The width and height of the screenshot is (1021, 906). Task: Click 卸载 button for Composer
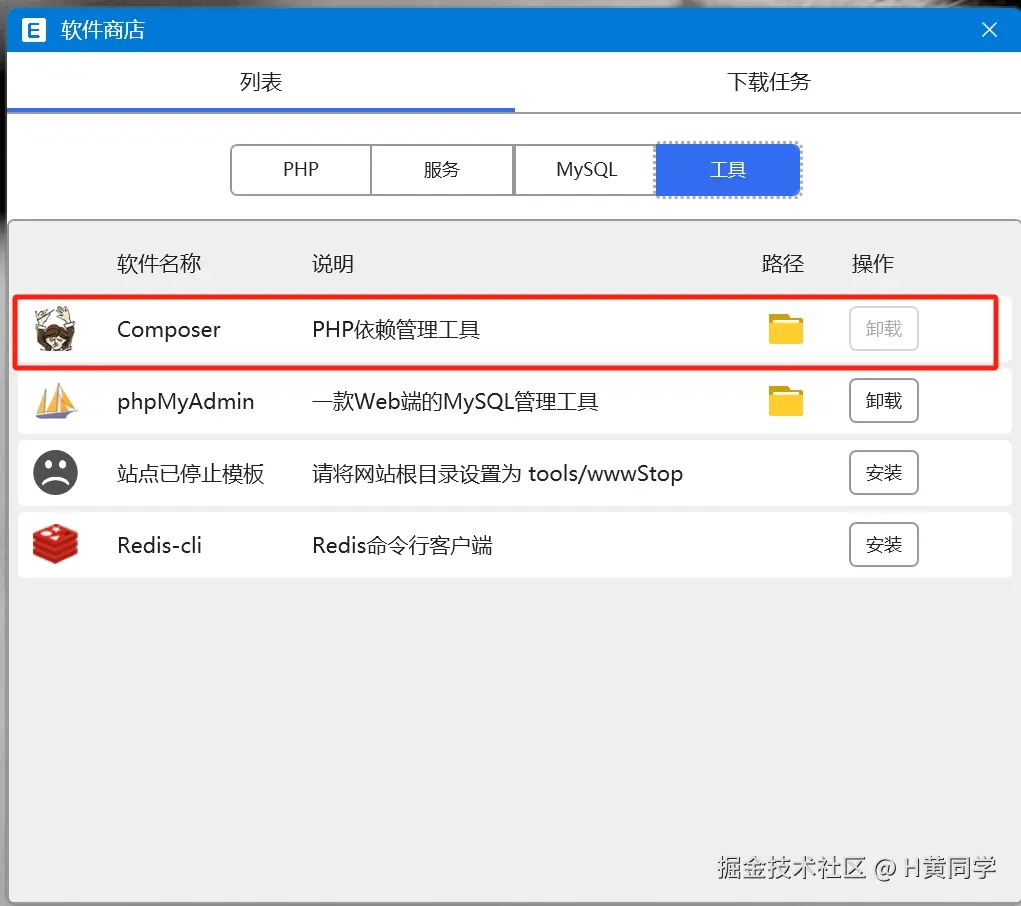coord(884,329)
